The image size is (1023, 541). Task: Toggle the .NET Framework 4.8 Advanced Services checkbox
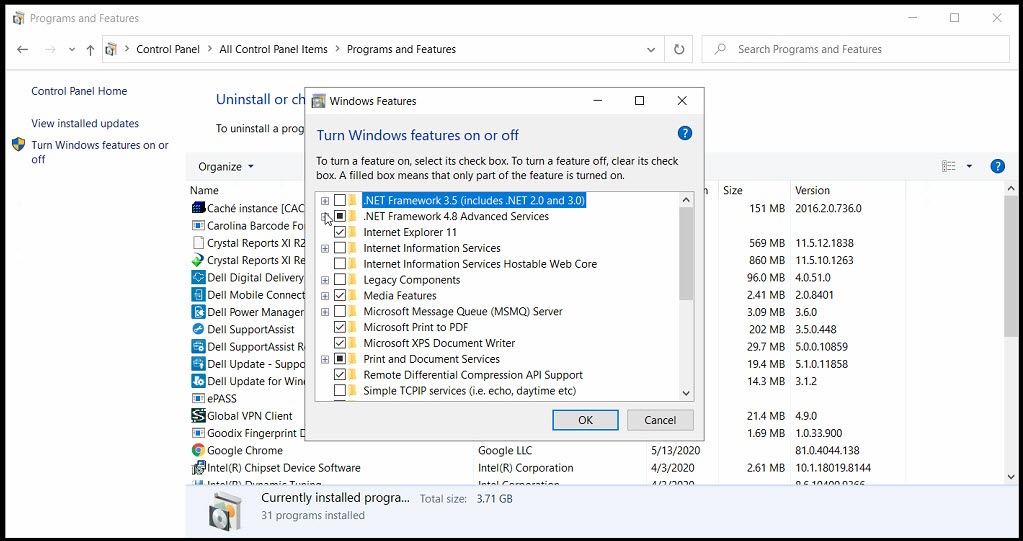(x=340, y=216)
